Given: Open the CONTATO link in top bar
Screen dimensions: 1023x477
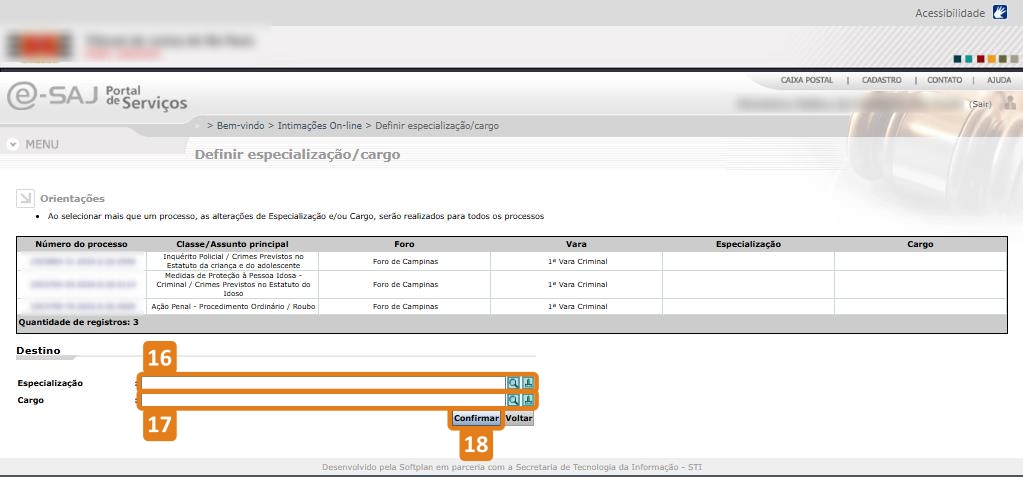Looking at the screenshot, I should (x=944, y=80).
